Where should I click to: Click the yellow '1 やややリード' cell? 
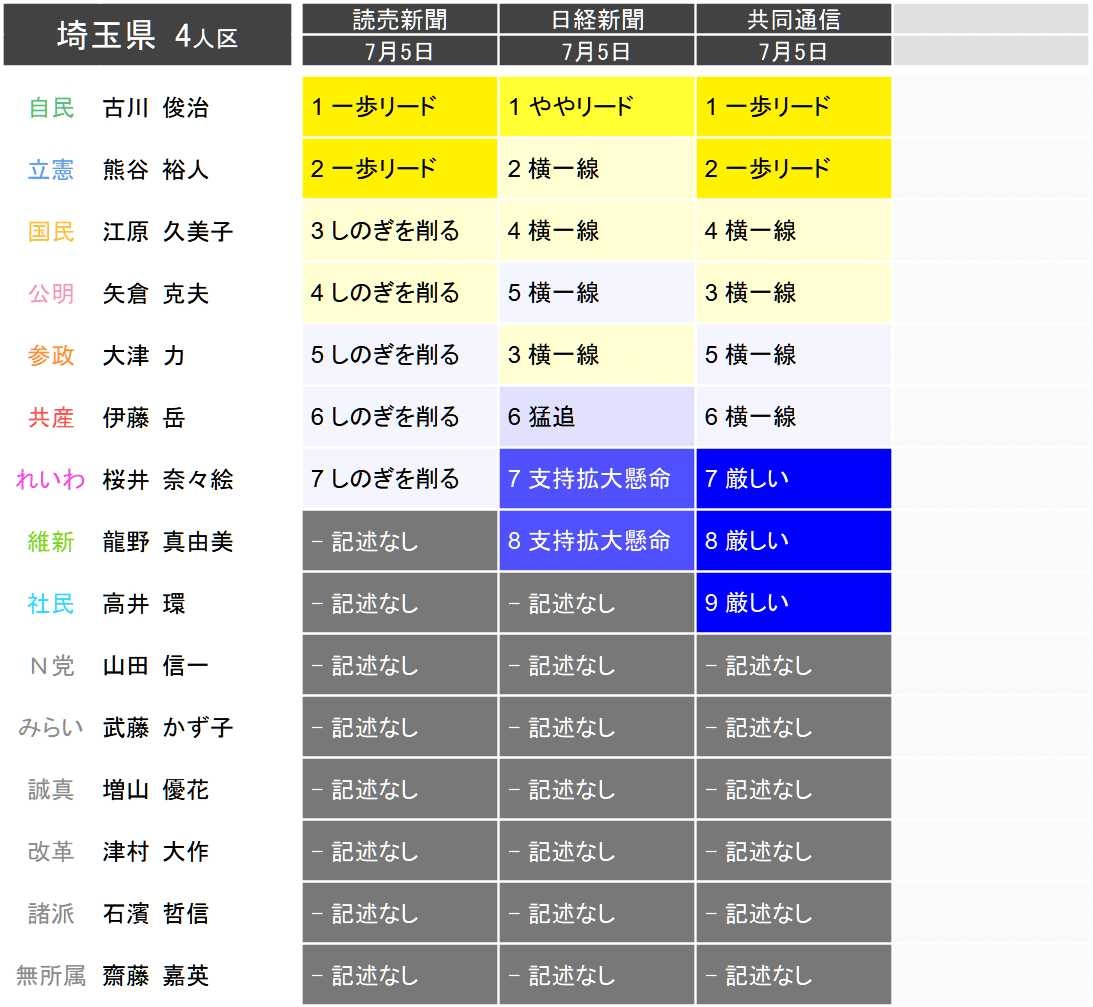597,107
